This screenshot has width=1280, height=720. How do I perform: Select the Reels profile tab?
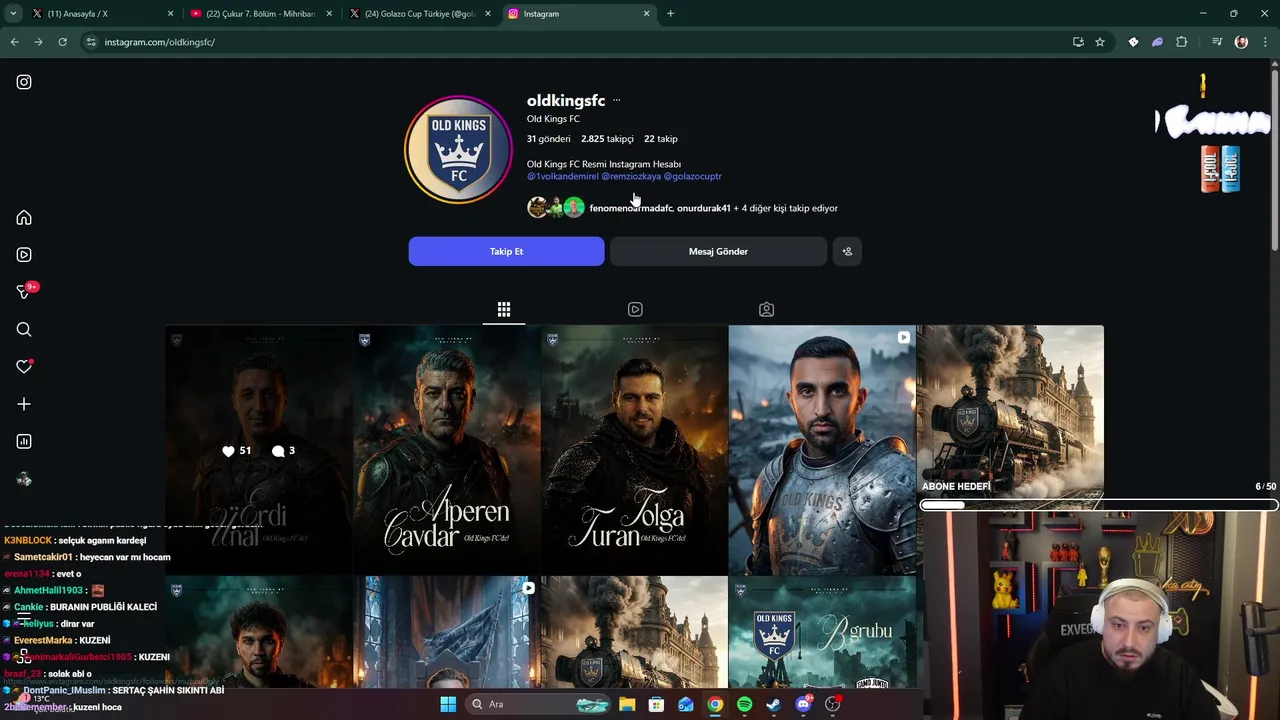635,310
